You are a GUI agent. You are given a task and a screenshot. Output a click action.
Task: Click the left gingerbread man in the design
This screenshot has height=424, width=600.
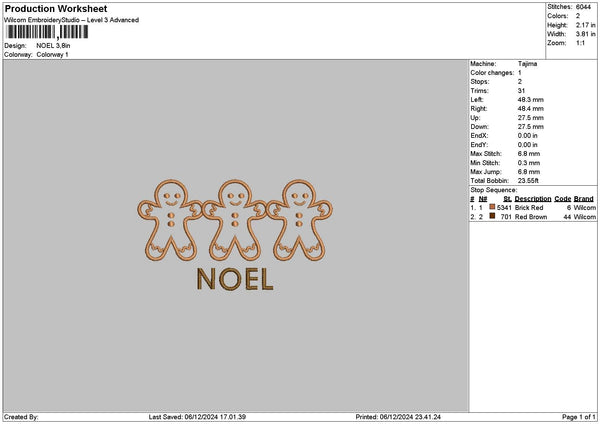pos(171,220)
